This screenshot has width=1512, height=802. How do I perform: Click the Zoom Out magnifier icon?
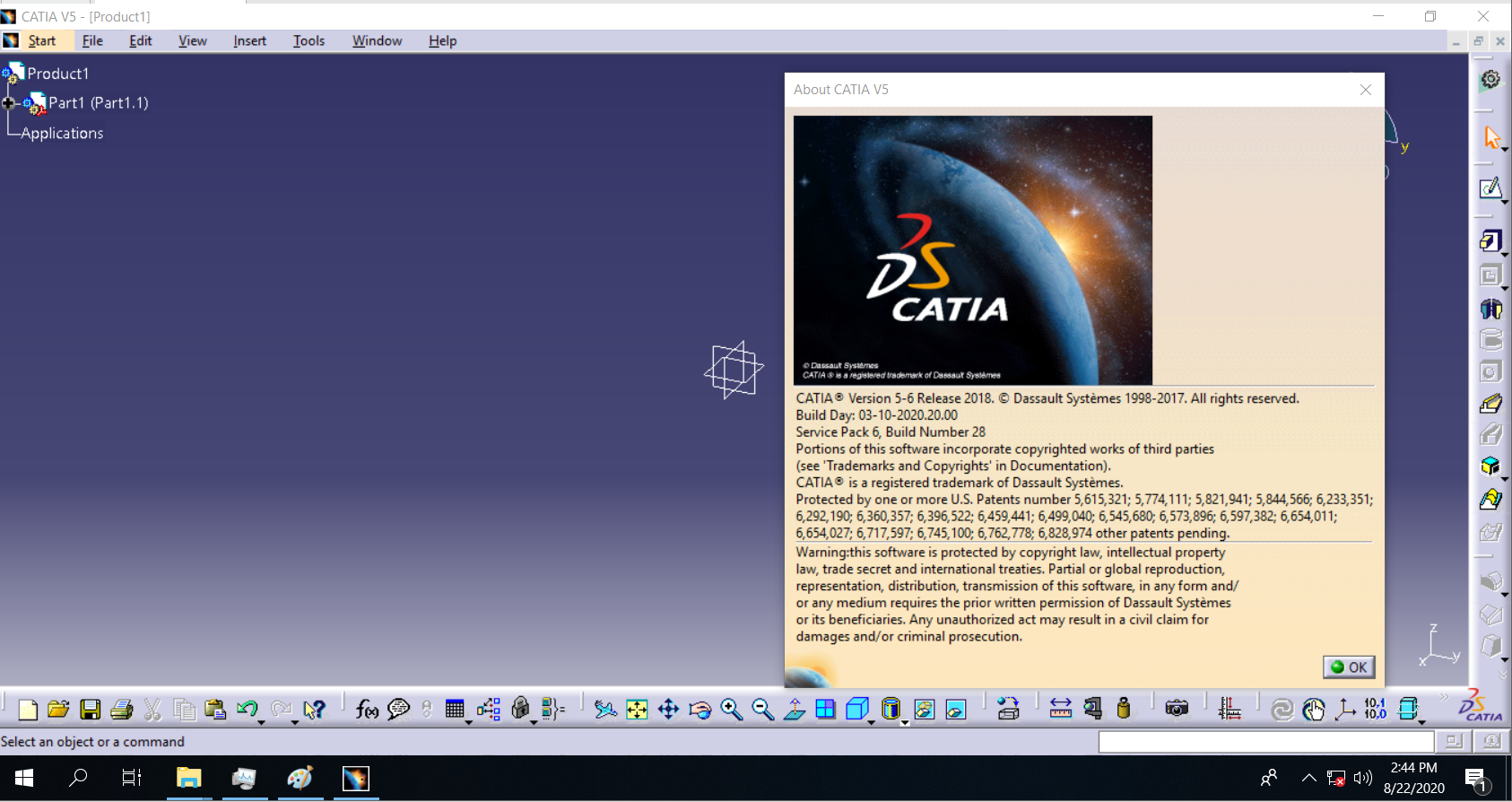pos(763,710)
